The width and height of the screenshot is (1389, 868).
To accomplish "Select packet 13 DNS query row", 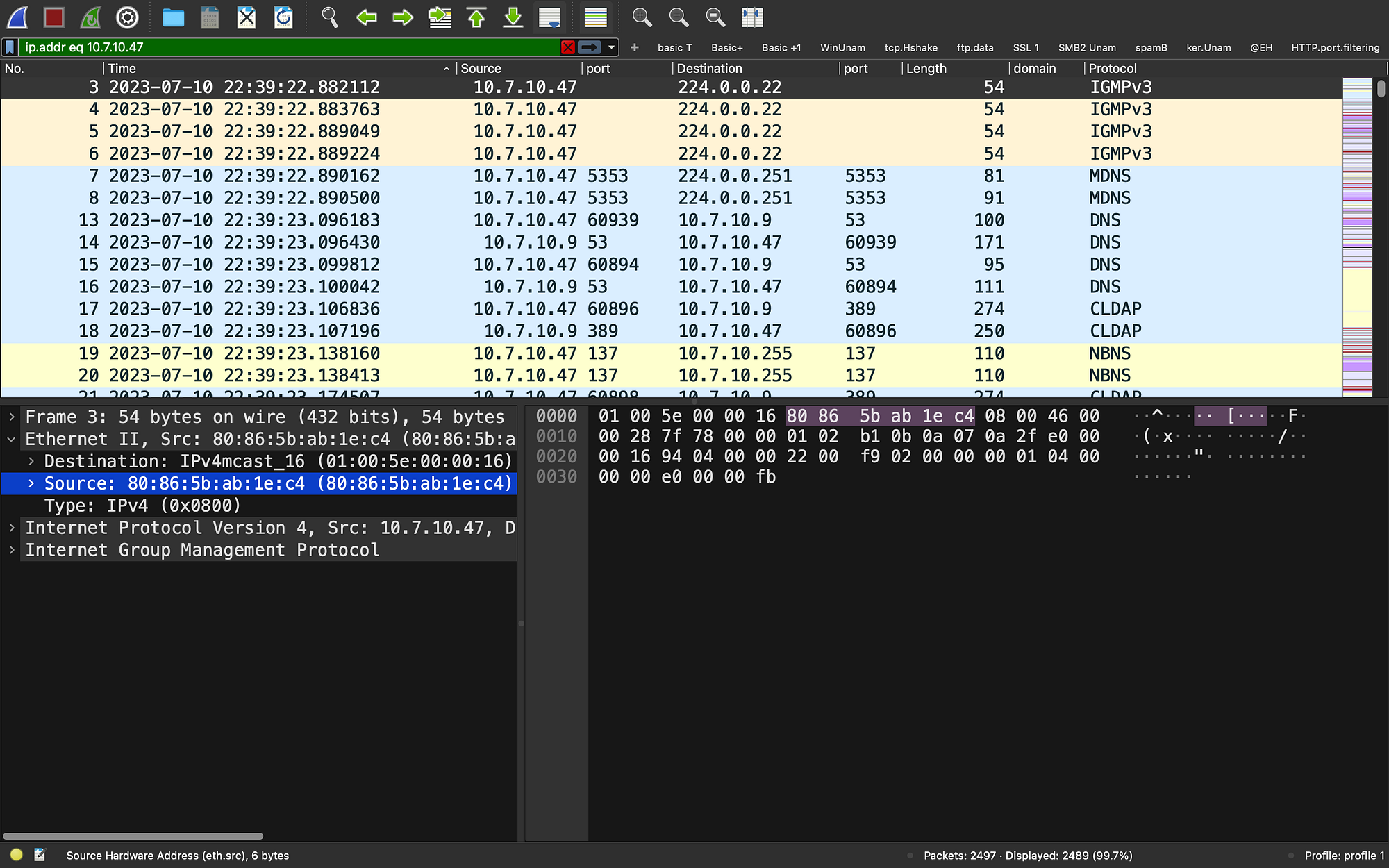I will click(x=671, y=220).
